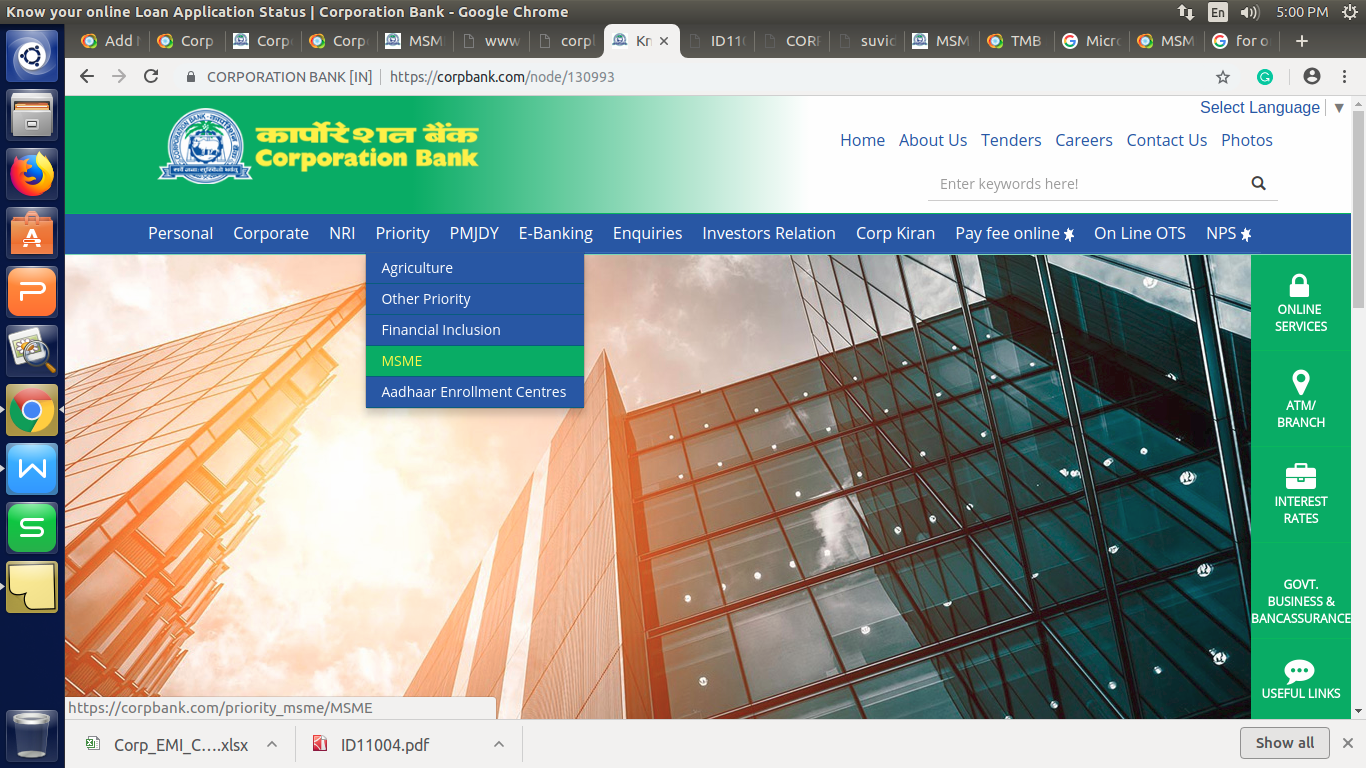The width and height of the screenshot is (1366, 768).
Task: Click Pay fee online menu item
Action: pyautogui.click(x=1014, y=233)
